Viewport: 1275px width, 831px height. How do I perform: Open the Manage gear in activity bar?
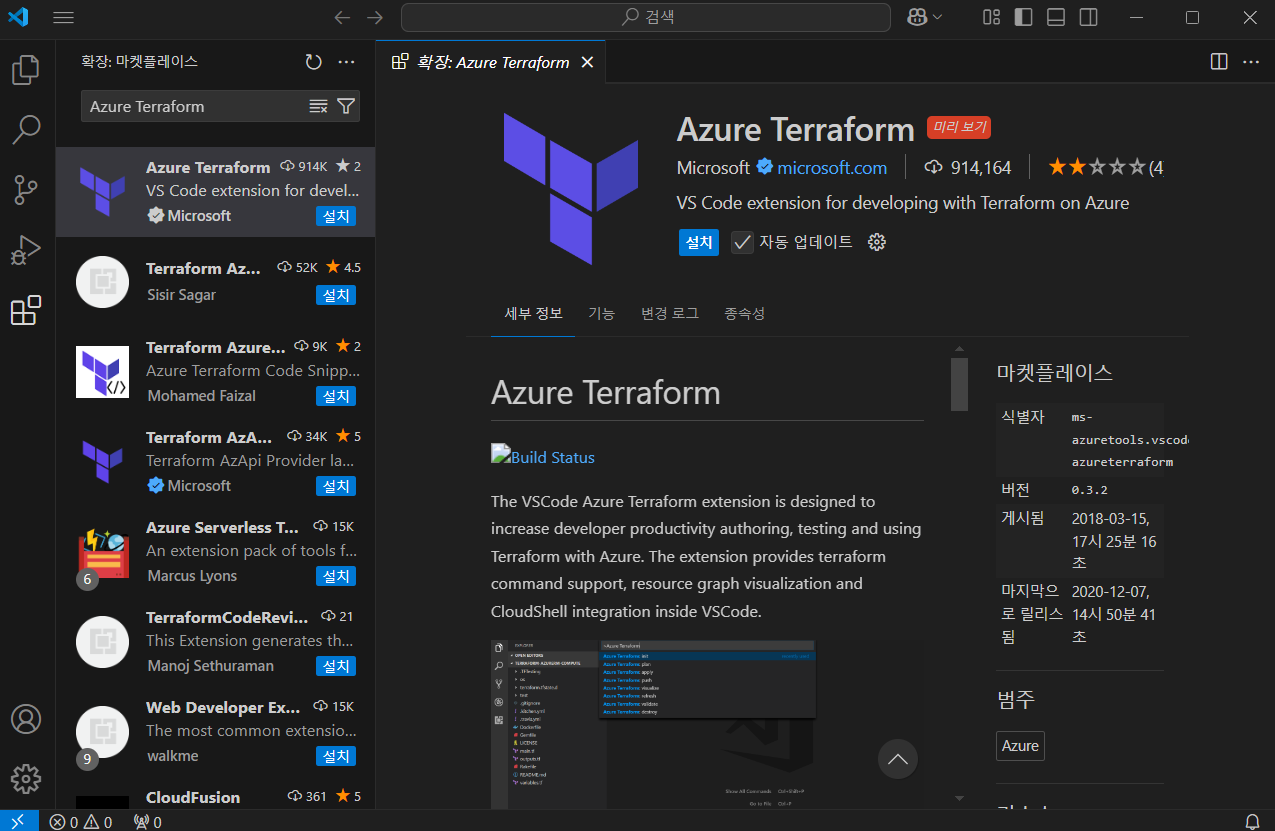26,779
